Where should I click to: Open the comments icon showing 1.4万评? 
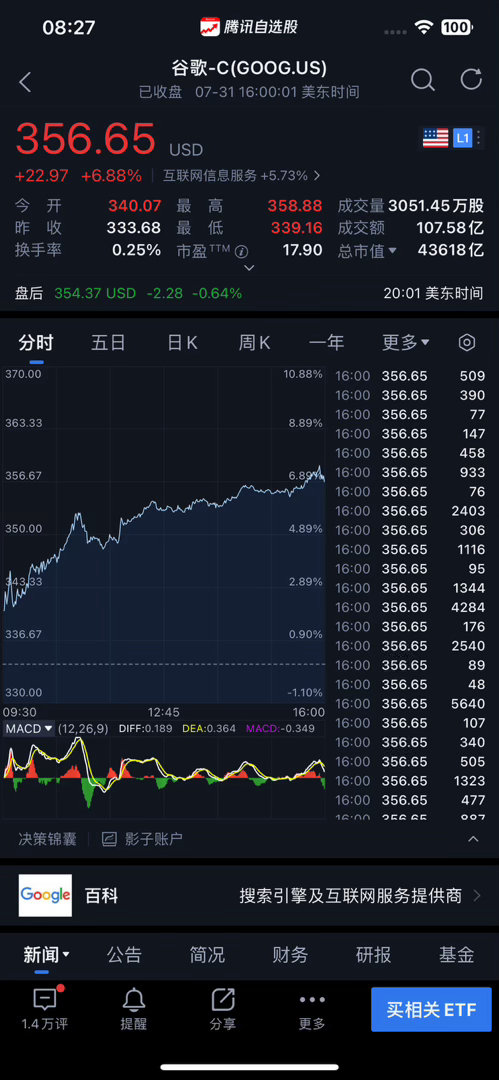pos(45,1000)
